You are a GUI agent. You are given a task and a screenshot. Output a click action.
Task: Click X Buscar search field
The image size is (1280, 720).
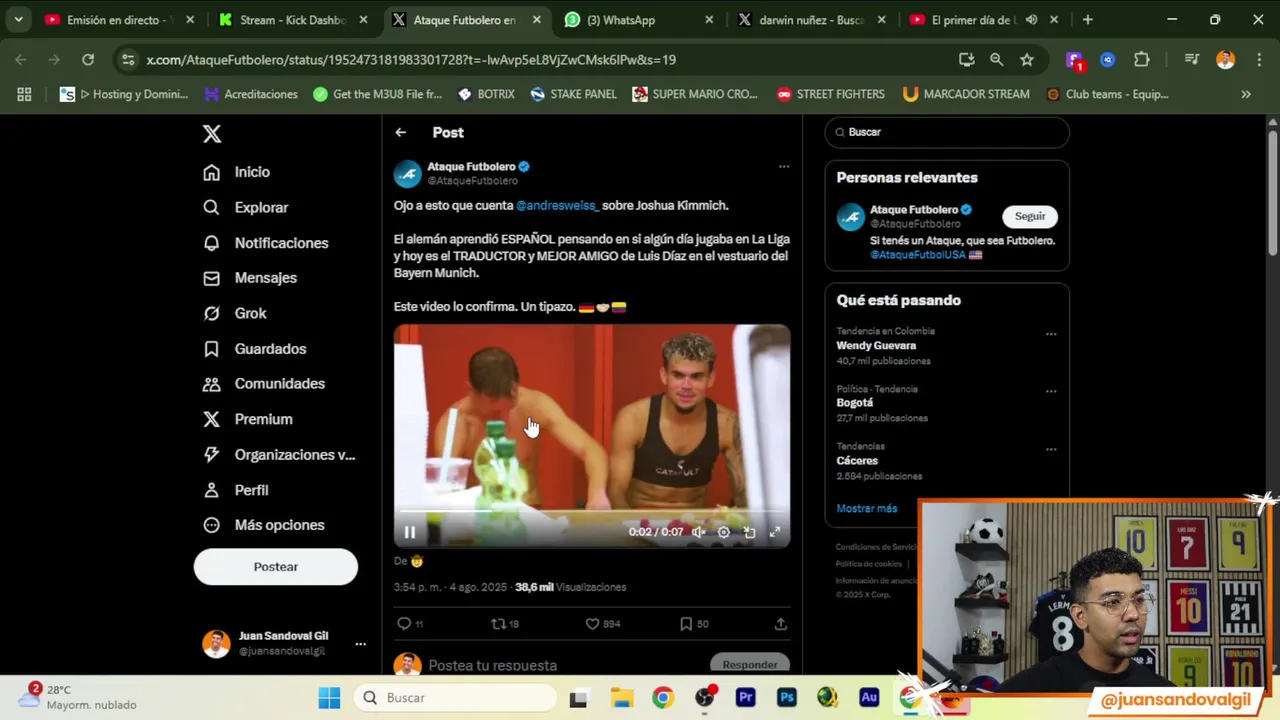[947, 132]
